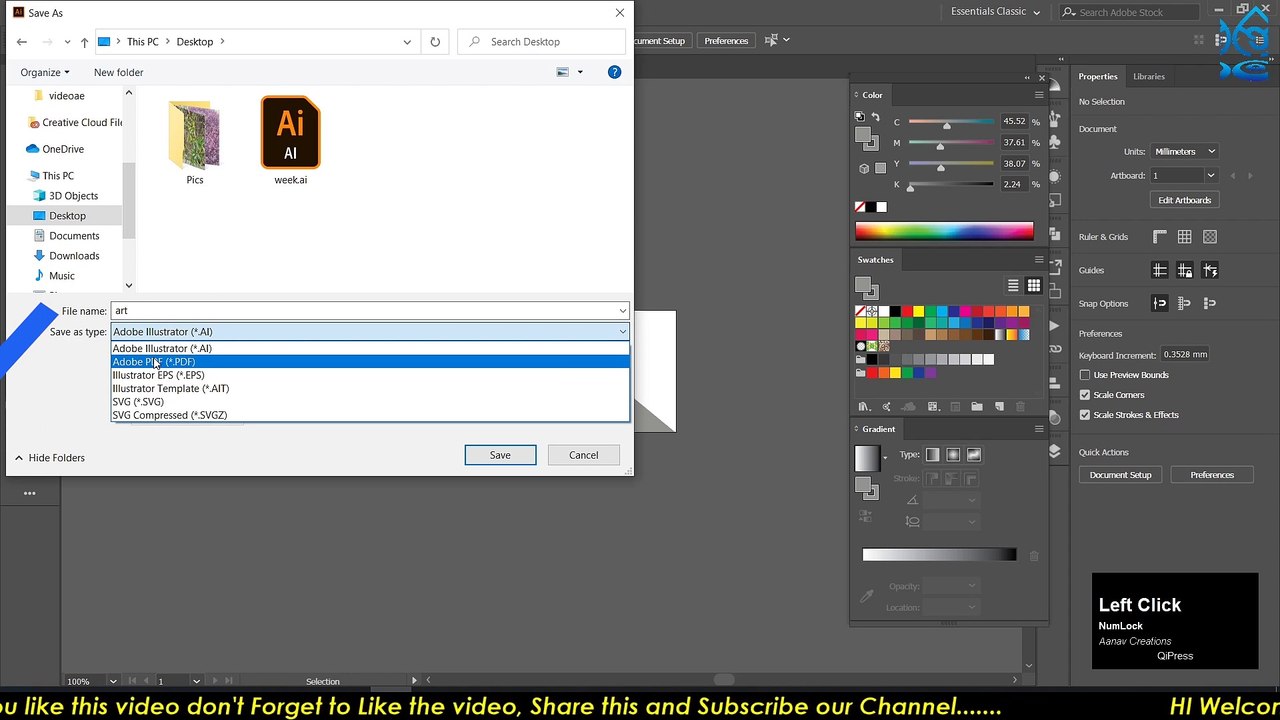Enable Use Preview Bounds checkbox
Screen dimensions: 1280x720
(1085, 375)
